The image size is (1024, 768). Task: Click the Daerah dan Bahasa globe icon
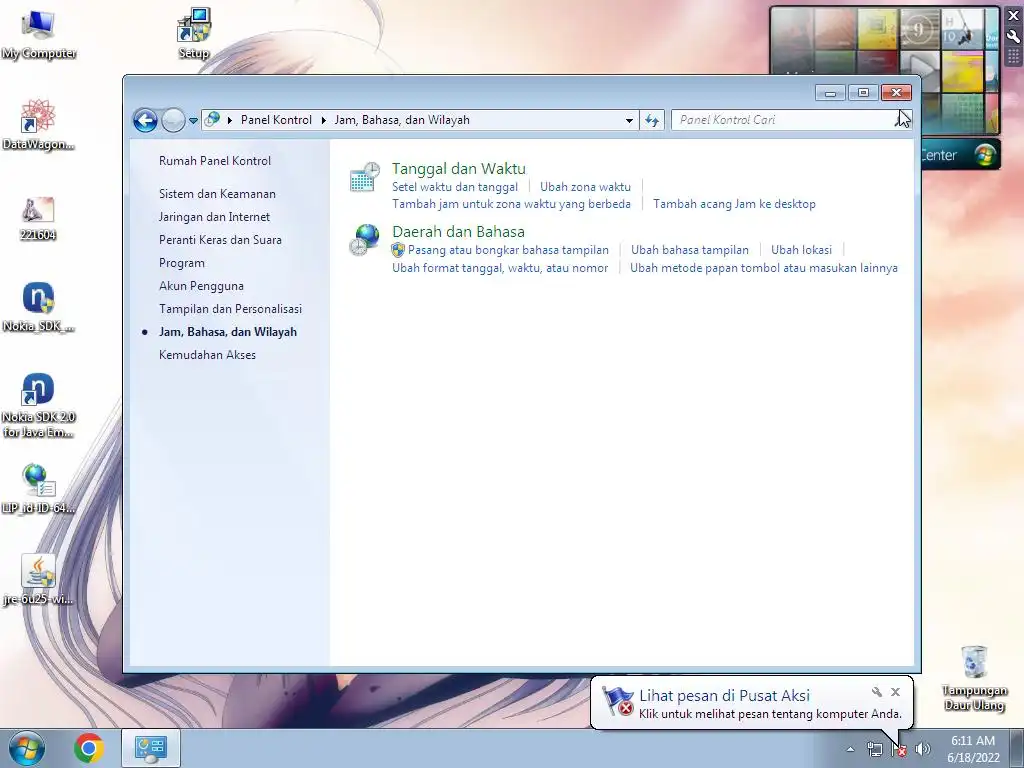pyautogui.click(x=364, y=240)
